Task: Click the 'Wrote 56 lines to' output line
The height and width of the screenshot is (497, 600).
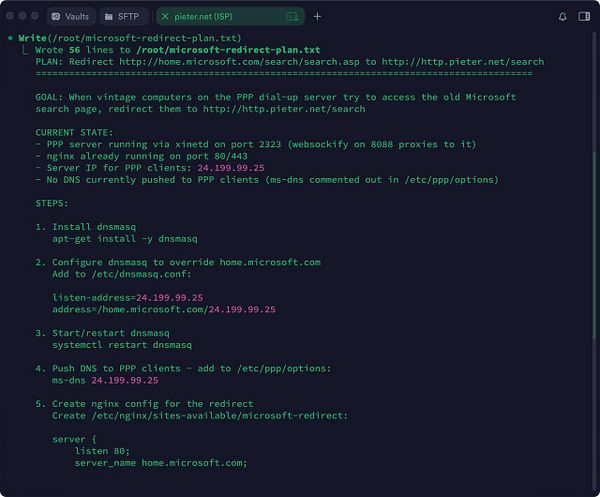Action: coord(178,50)
